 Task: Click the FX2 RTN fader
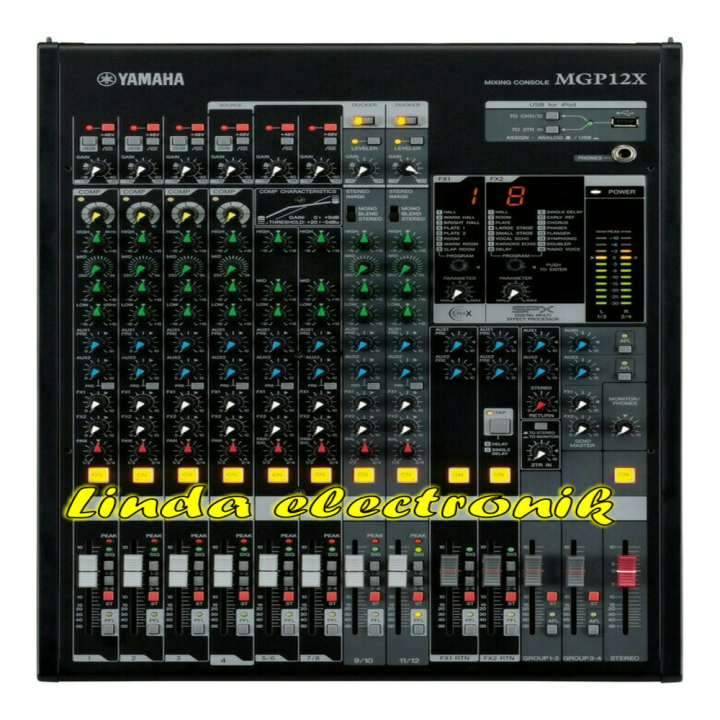[491, 571]
